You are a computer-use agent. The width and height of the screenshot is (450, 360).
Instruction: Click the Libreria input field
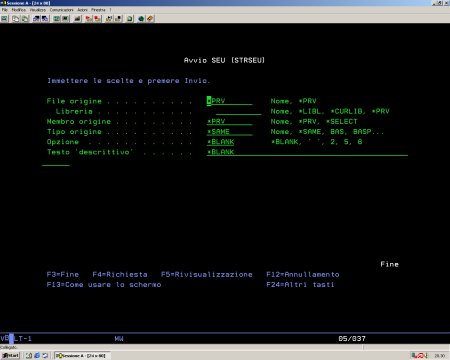click(238, 111)
